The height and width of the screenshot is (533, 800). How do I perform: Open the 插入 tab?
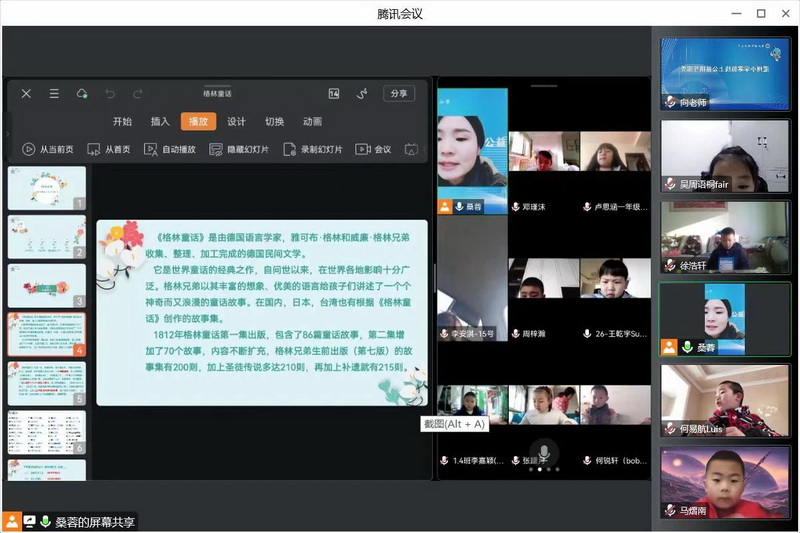point(160,122)
